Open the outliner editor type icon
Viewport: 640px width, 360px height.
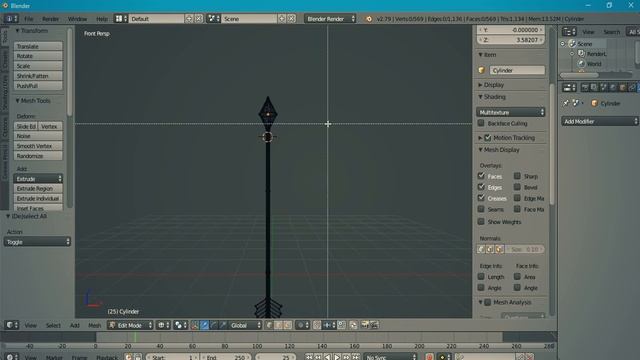click(x=569, y=31)
